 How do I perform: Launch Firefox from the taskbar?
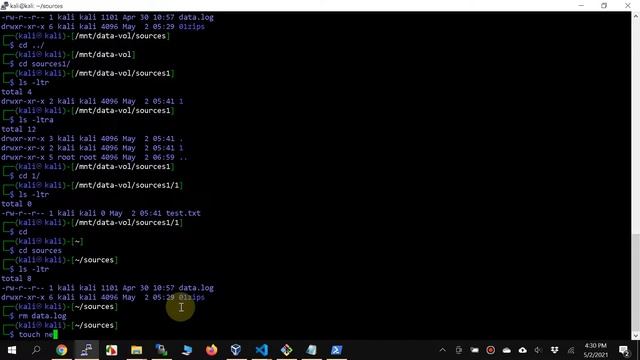pyautogui.click(x=211, y=350)
